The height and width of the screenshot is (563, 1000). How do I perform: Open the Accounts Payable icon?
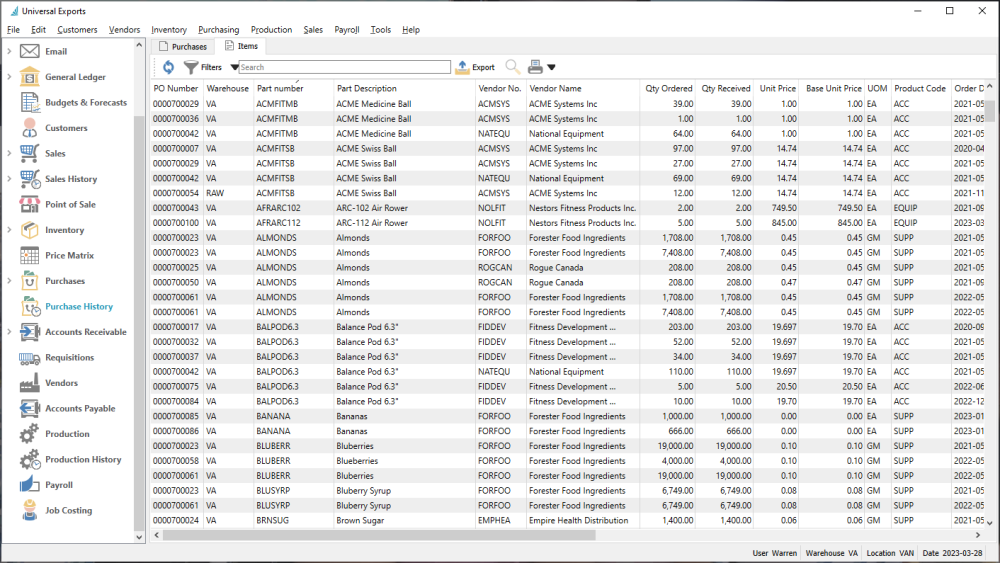pyautogui.click(x=29, y=408)
